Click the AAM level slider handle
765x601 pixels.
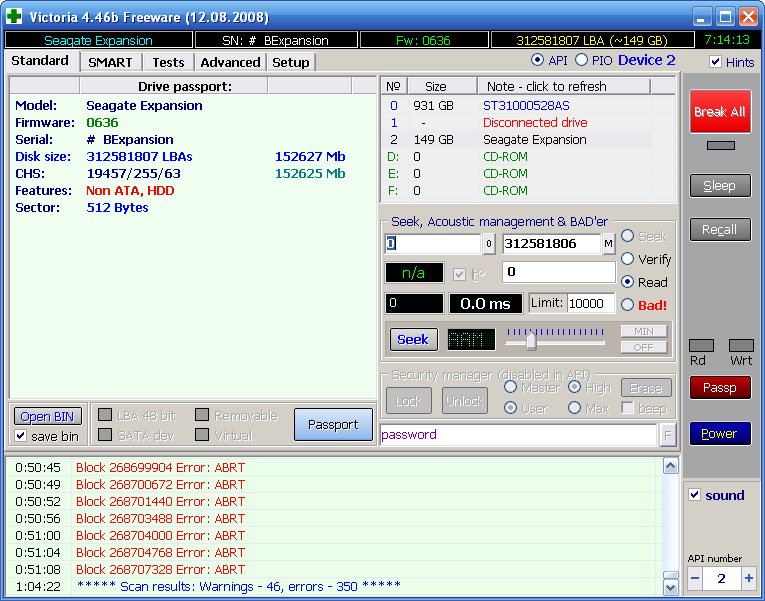(531, 341)
